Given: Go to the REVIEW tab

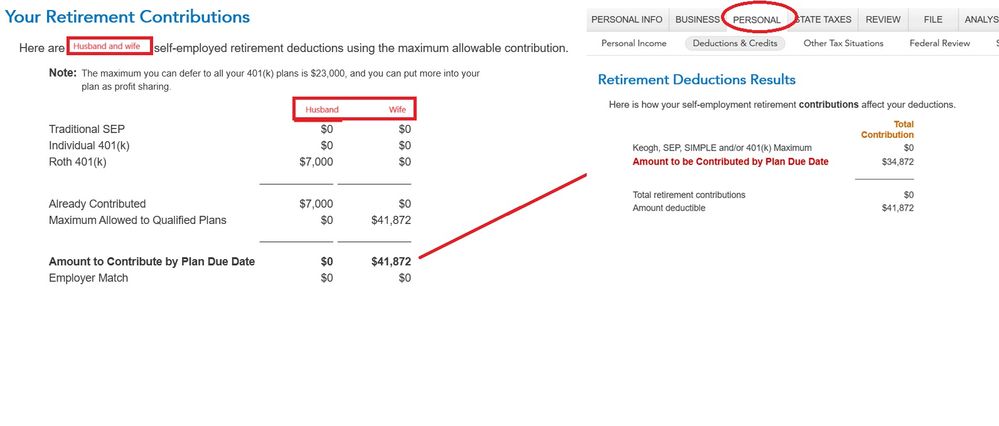Looking at the screenshot, I should [x=883, y=19].
